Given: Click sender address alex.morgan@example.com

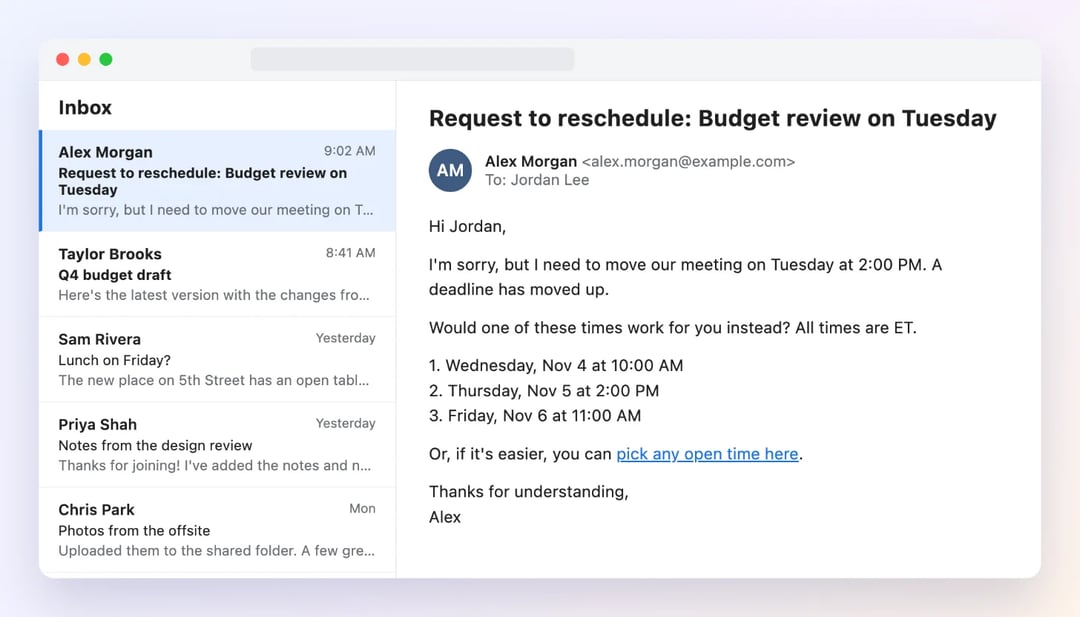Looking at the screenshot, I should [x=688, y=162].
